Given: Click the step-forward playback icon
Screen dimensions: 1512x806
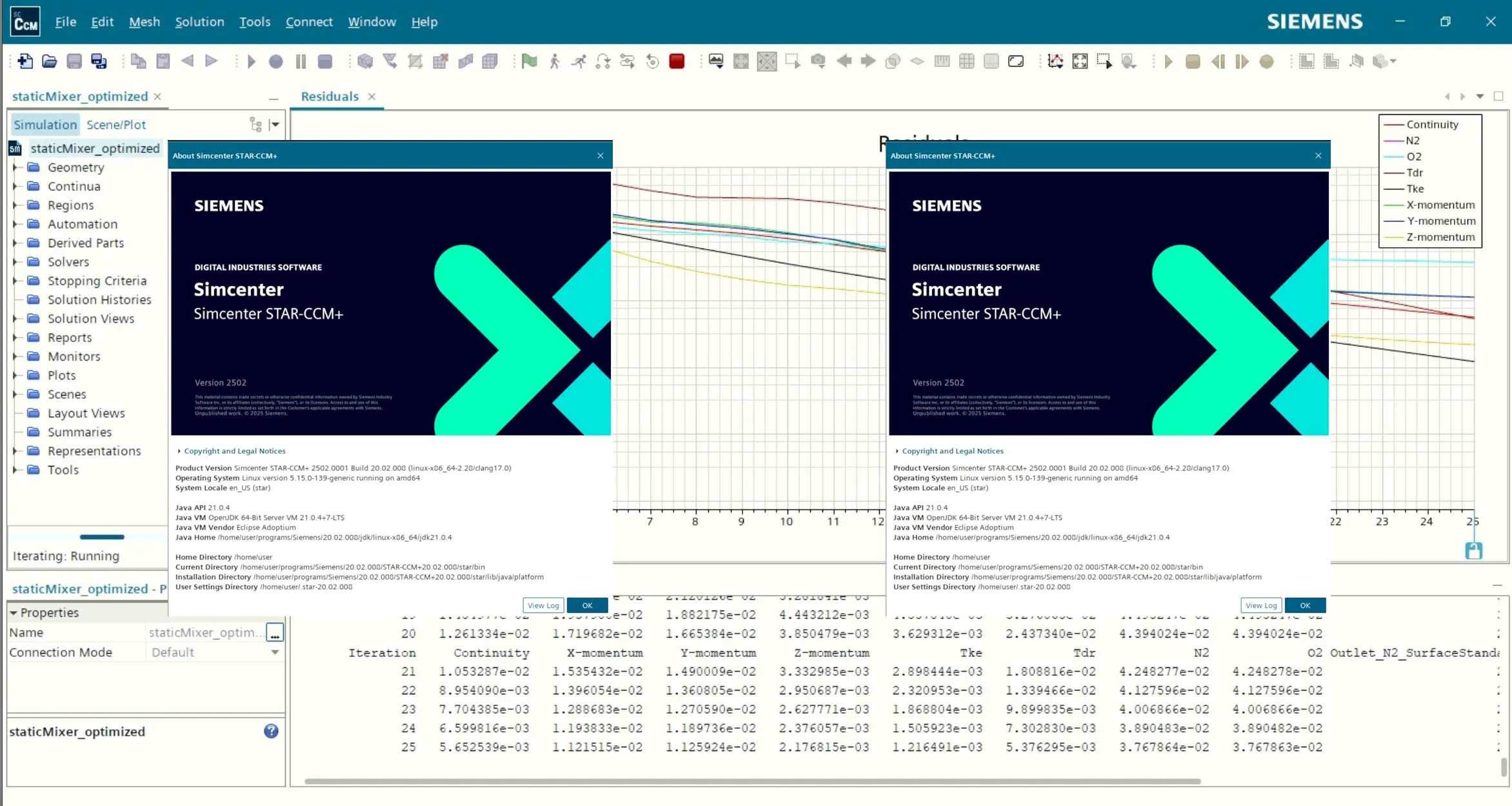Looking at the screenshot, I should tap(1242, 61).
